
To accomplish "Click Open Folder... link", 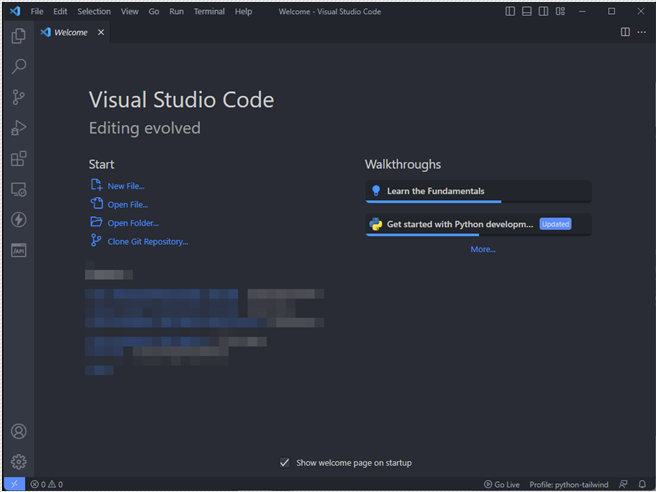I will 133,223.
